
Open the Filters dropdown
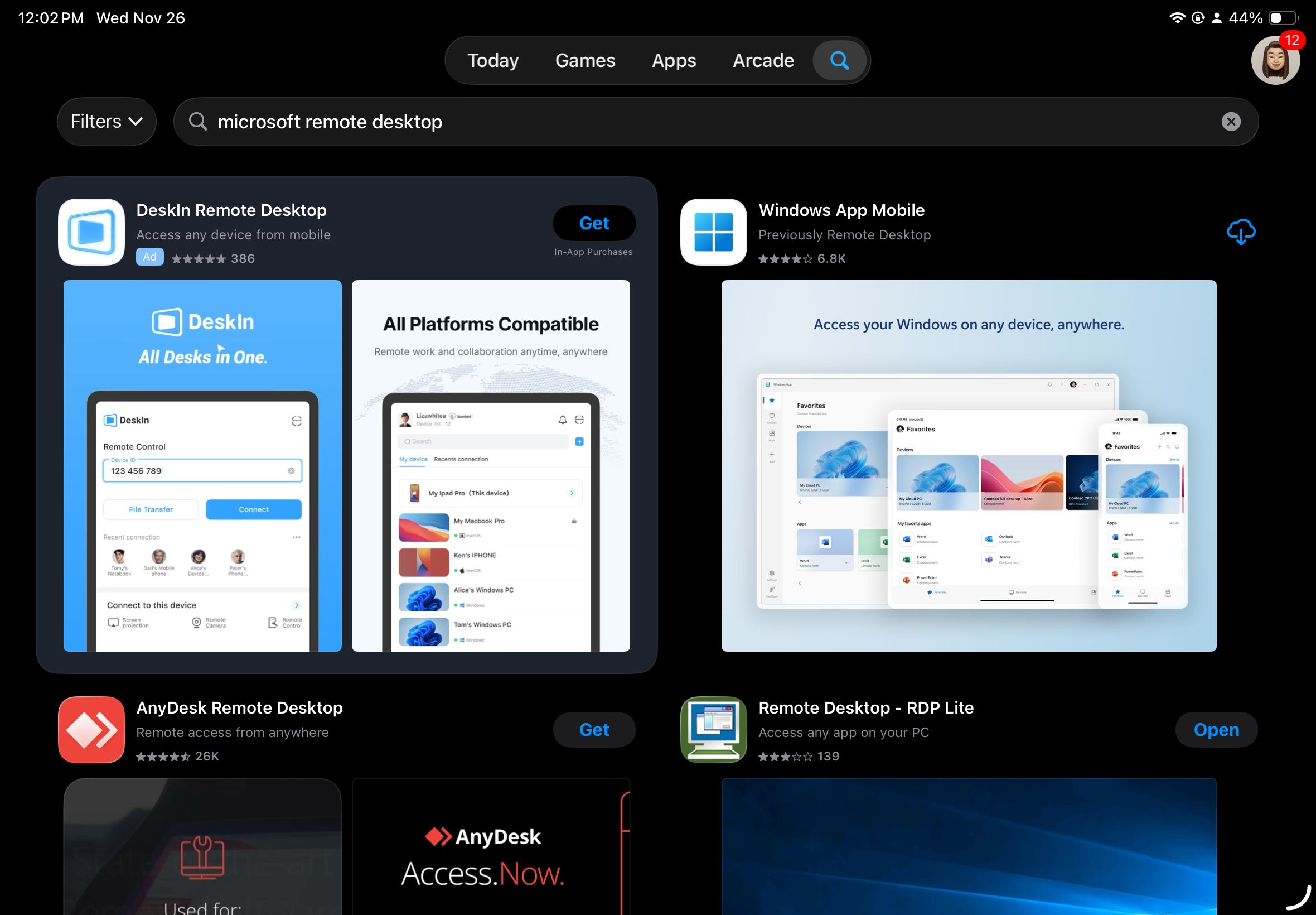(107, 121)
